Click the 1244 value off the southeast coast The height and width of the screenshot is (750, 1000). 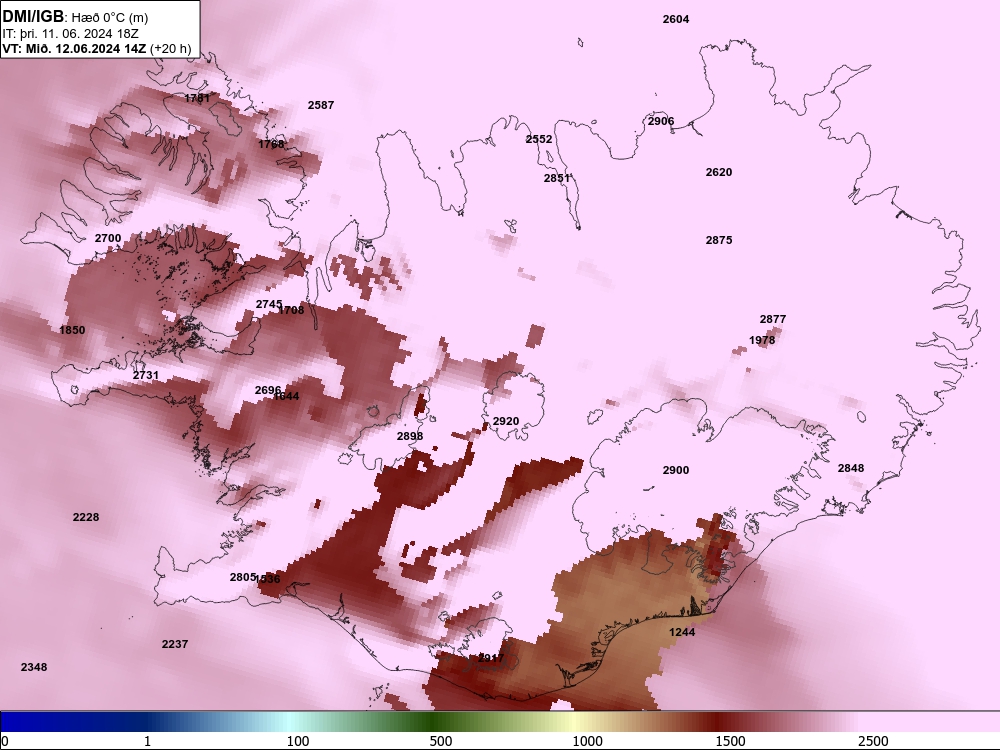(682, 632)
